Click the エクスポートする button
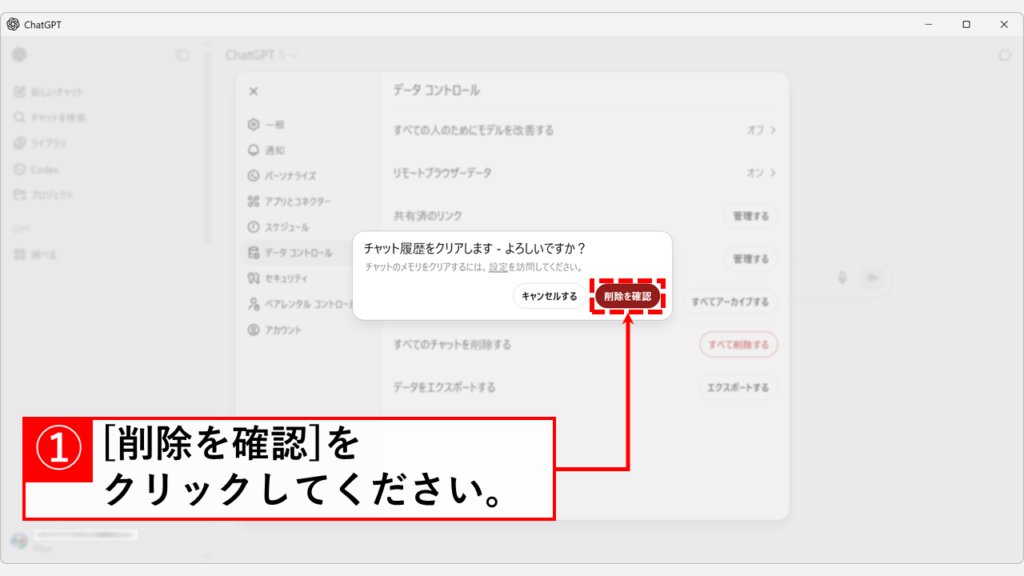 coord(737,387)
